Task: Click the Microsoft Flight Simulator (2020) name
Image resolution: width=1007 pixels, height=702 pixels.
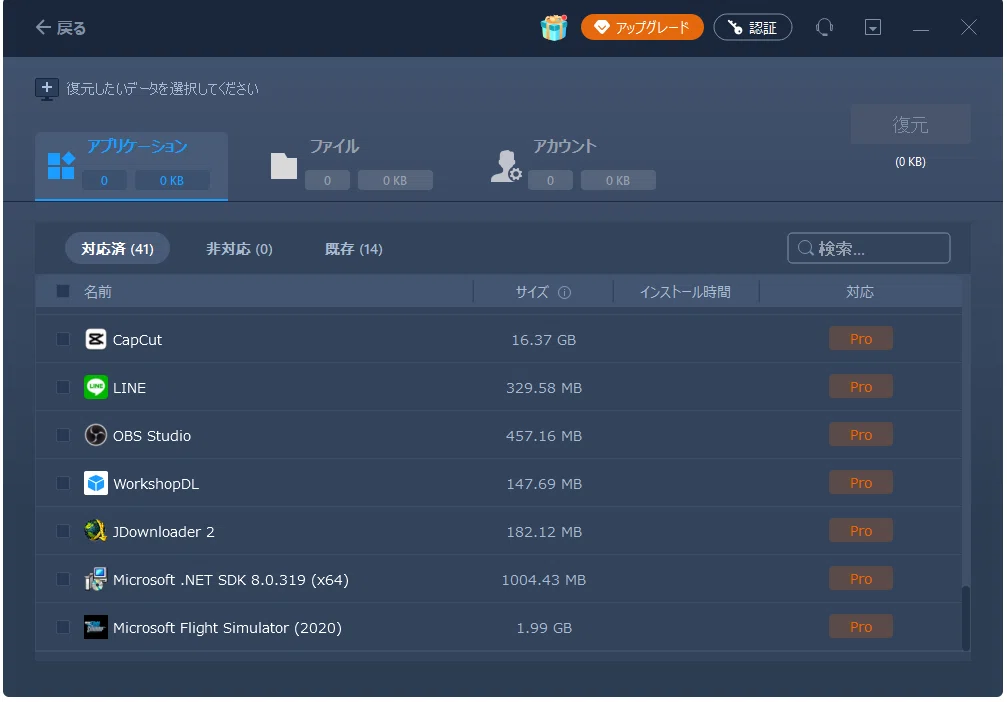Action: pyautogui.click(x=227, y=628)
